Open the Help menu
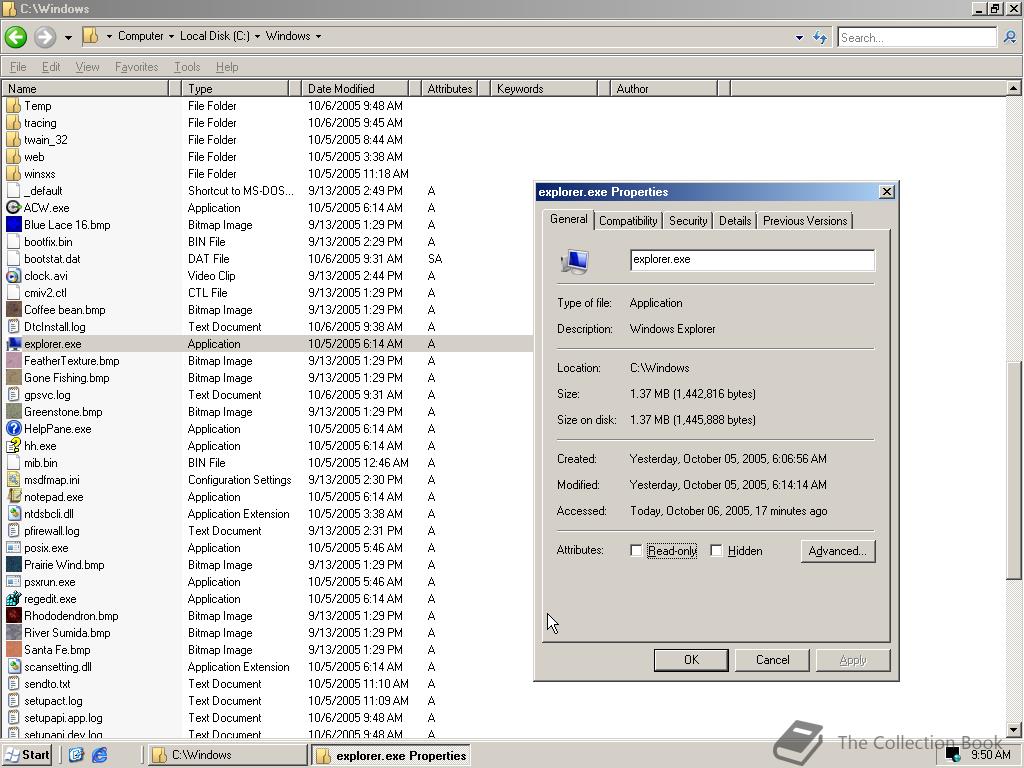 (227, 67)
